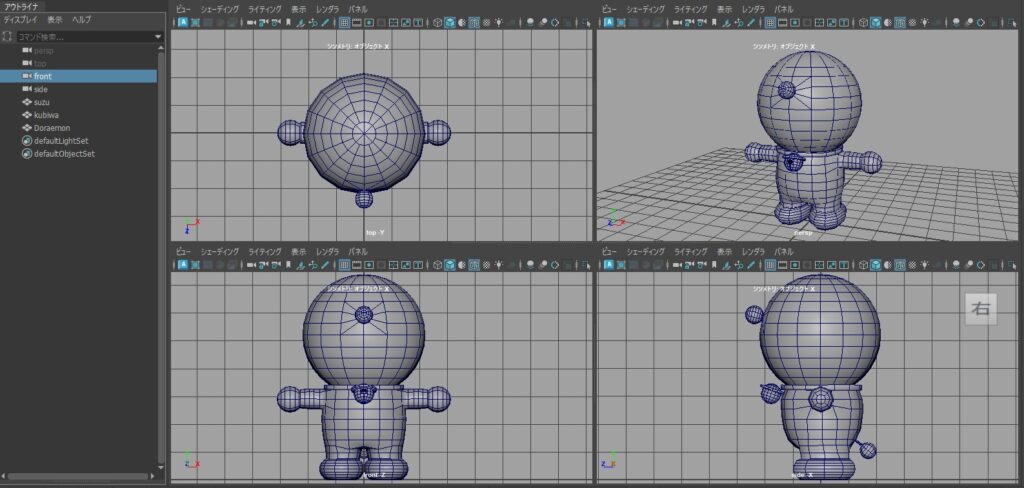Click safe action icon in persp panel

point(832,22)
